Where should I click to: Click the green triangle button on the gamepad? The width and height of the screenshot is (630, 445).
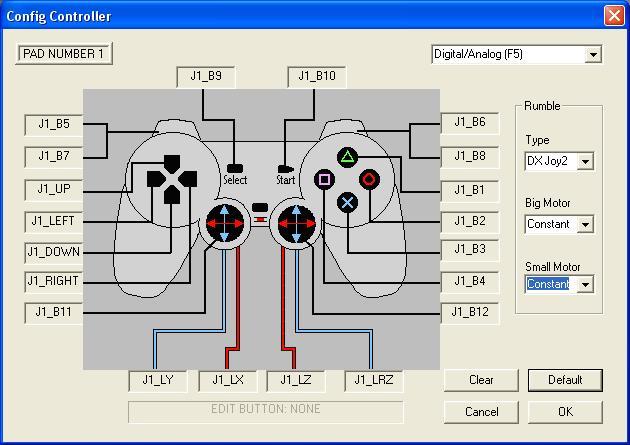tap(348, 157)
